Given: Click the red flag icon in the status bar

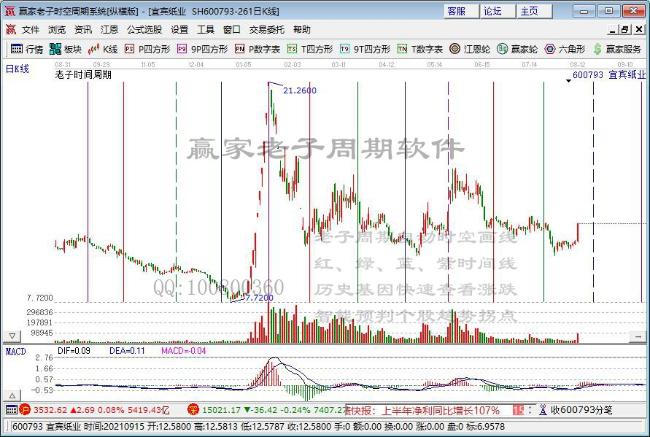Looking at the screenshot, I should 518,410.
